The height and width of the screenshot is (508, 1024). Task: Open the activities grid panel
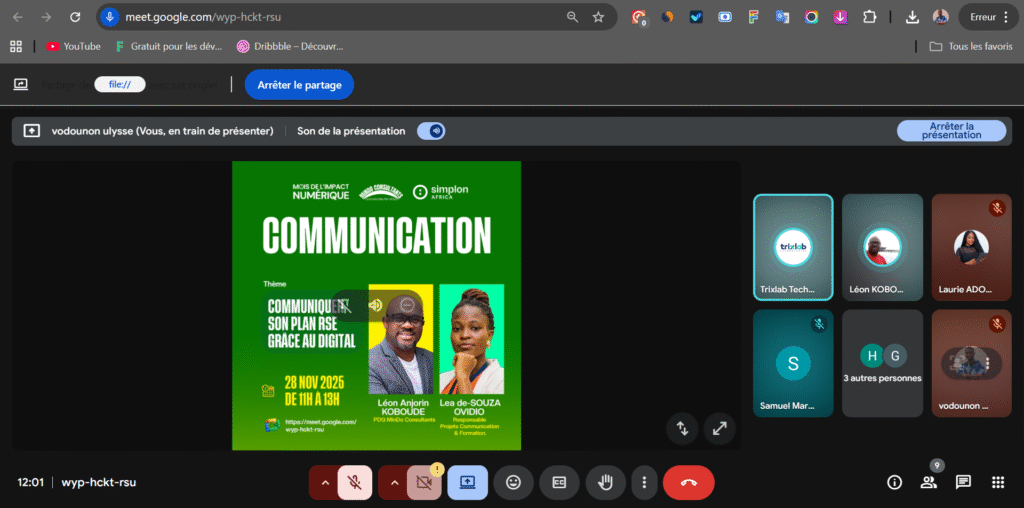(997, 482)
